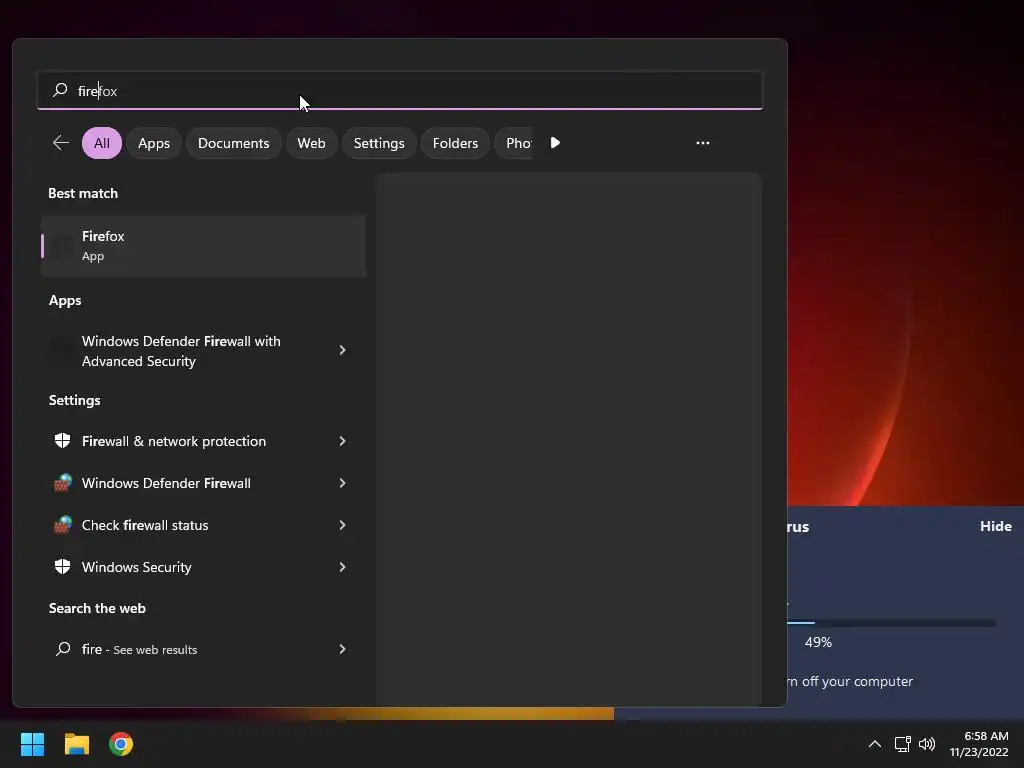The image size is (1024, 768).
Task: Open Windows Defender Firewall setting
Action: pyautogui.click(x=203, y=483)
